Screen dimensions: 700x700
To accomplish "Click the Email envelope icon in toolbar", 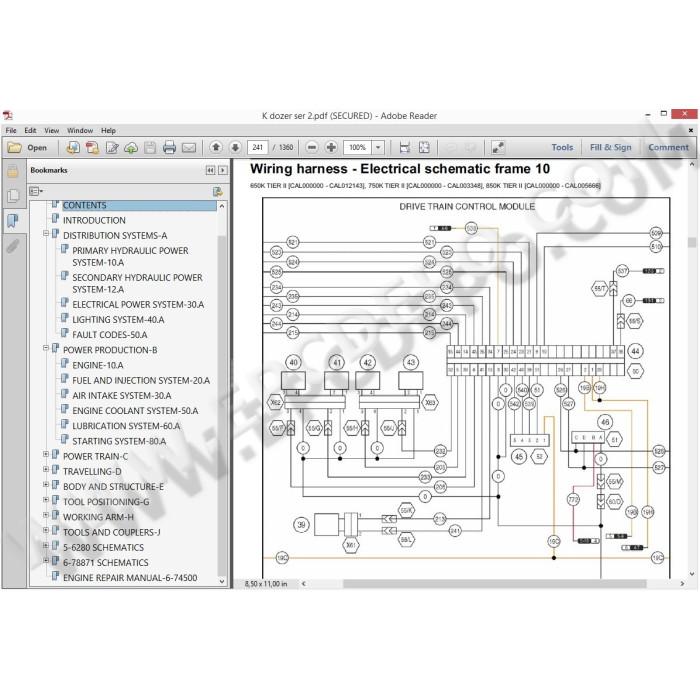I will (189, 147).
